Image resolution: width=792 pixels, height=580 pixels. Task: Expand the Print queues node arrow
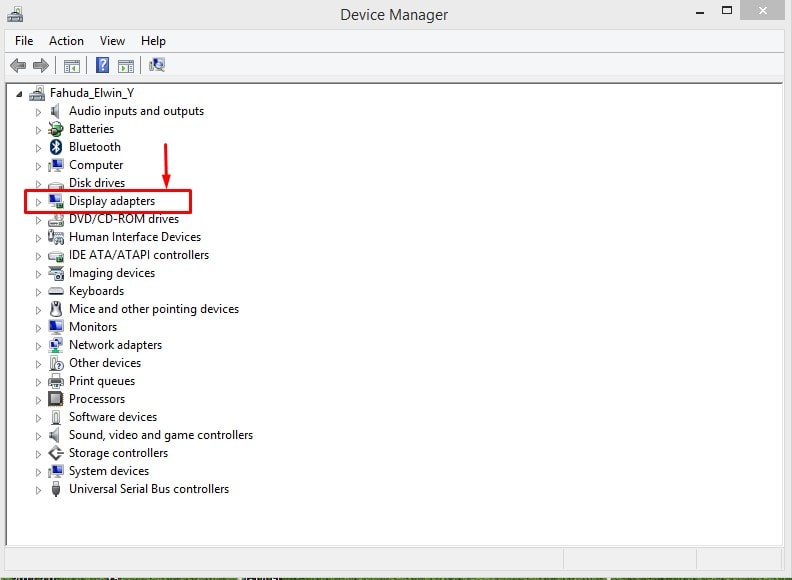(x=38, y=382)
